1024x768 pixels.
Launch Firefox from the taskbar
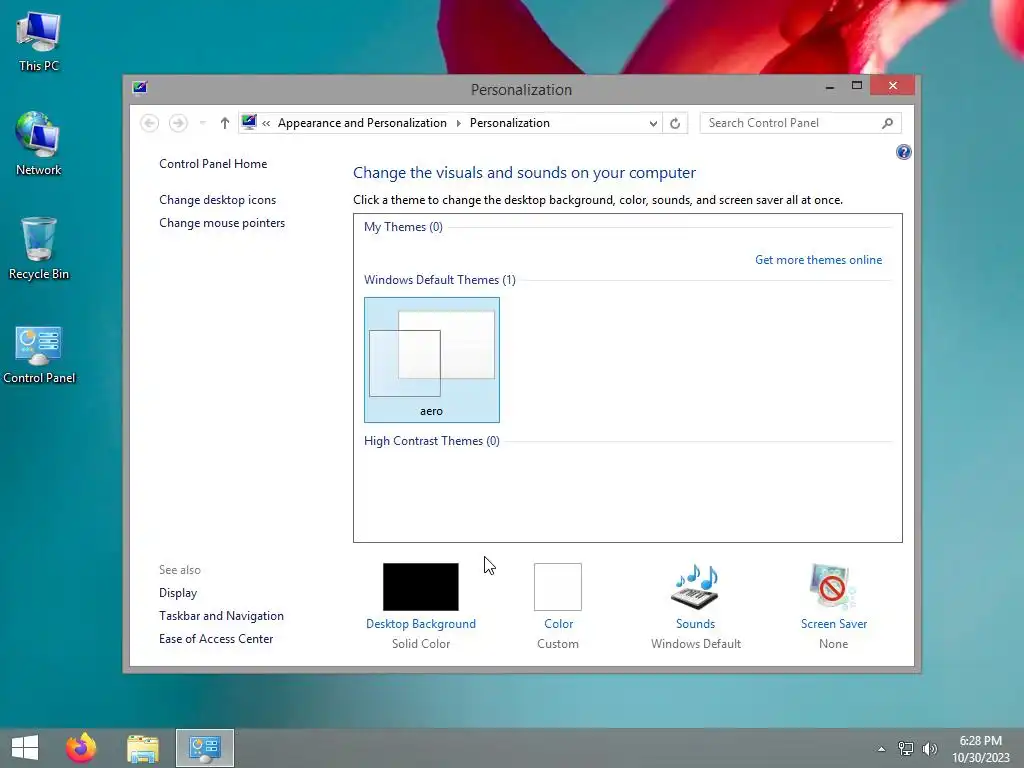81,748
